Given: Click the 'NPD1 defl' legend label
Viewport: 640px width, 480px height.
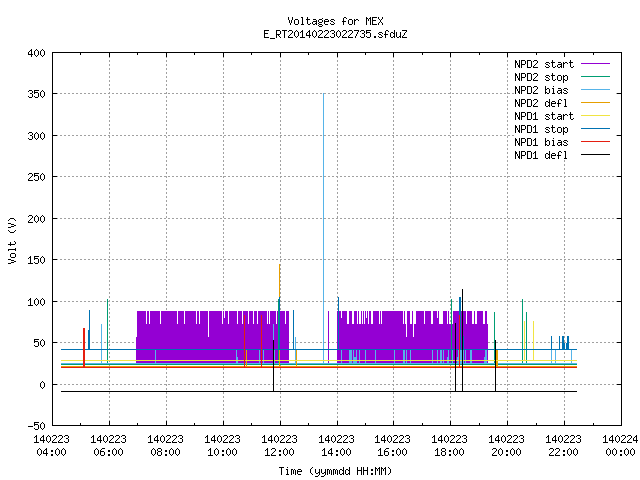Looking at the screenshot, I should [541, 155].
